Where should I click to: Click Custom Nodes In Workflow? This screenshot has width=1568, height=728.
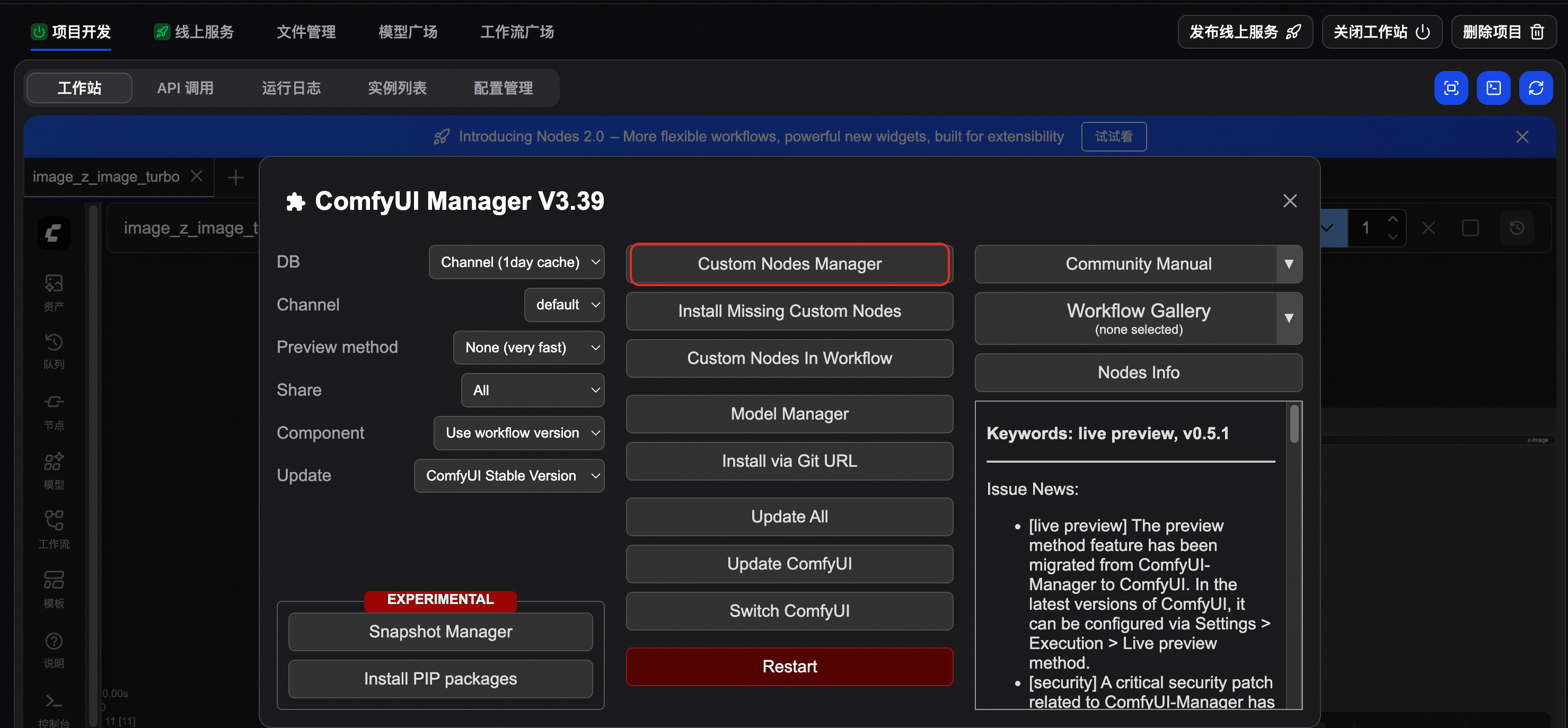789,358
